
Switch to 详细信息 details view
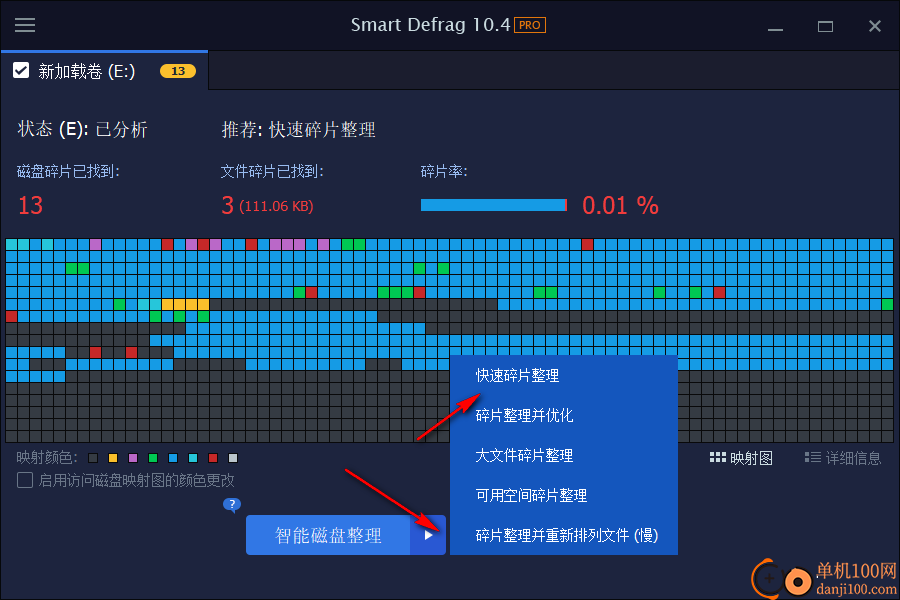tap(843, 458)
